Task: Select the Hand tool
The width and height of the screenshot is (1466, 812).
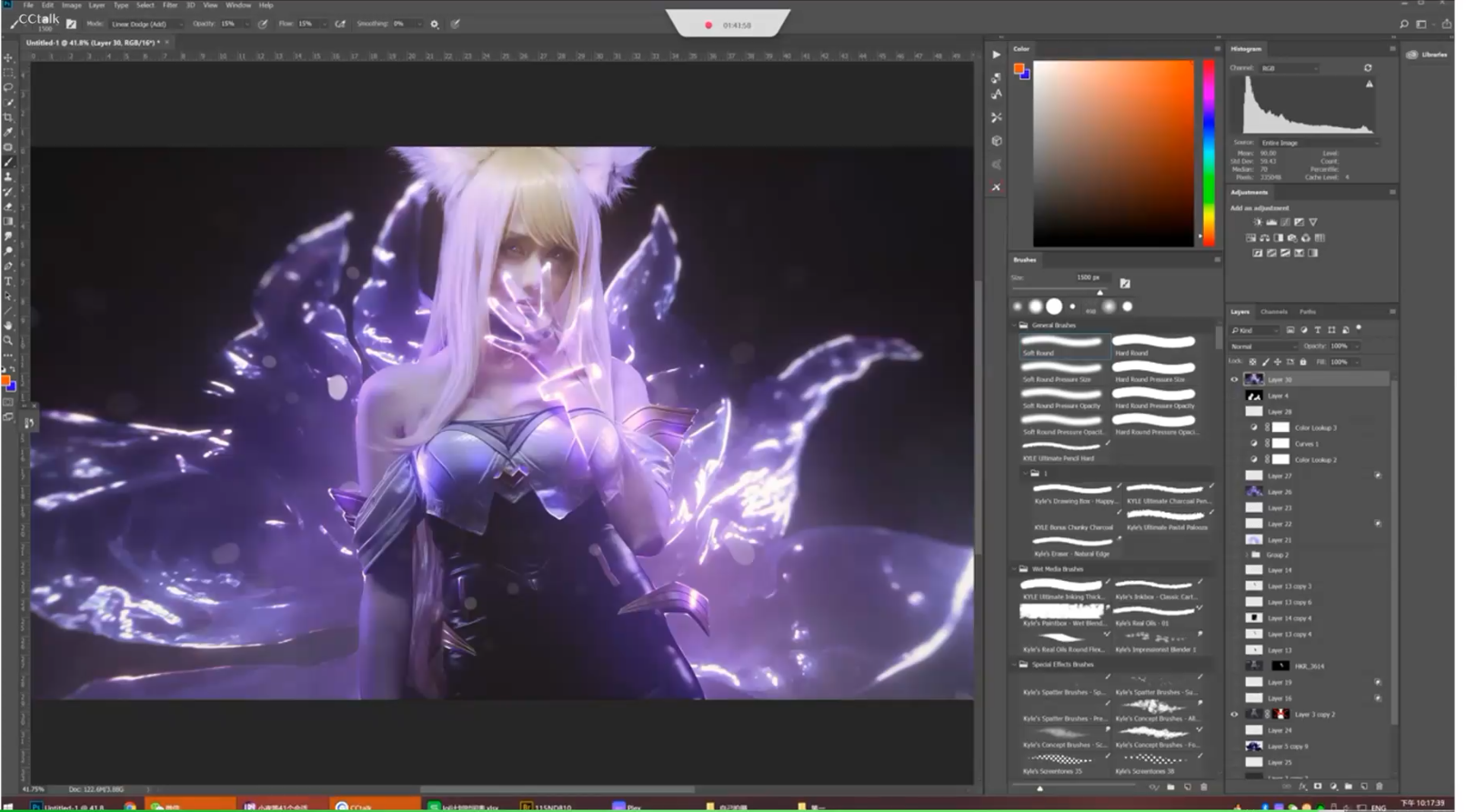Action: tap(8, 326)
